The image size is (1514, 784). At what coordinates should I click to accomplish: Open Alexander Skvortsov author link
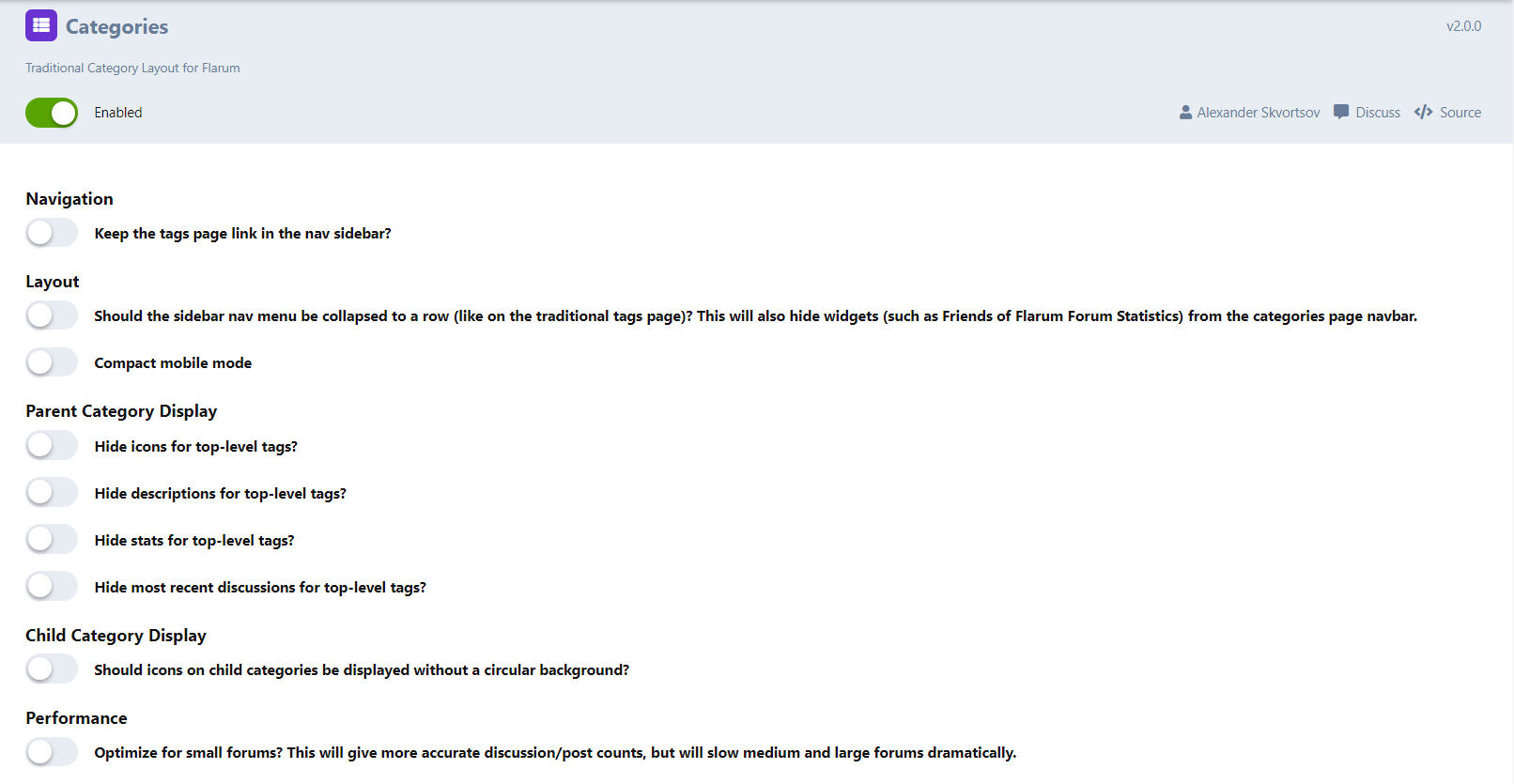coord(1258,113)
